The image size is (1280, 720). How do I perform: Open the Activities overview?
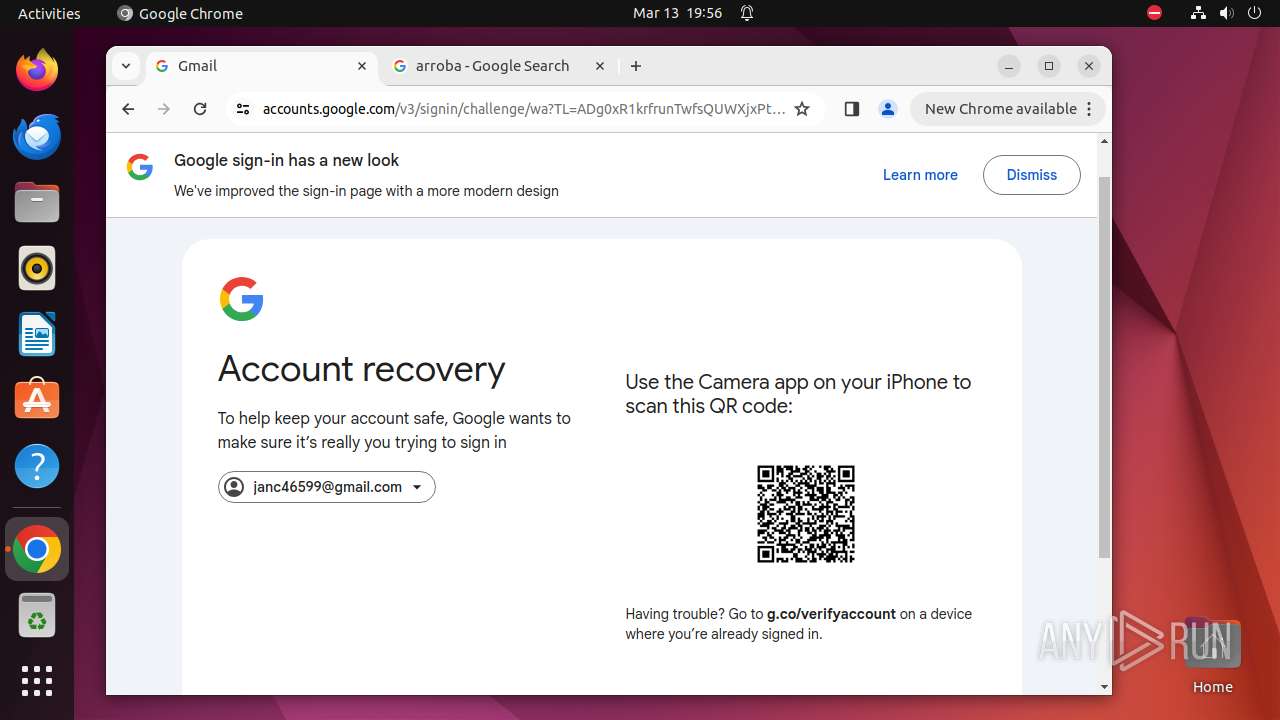[x=49, y=13]
